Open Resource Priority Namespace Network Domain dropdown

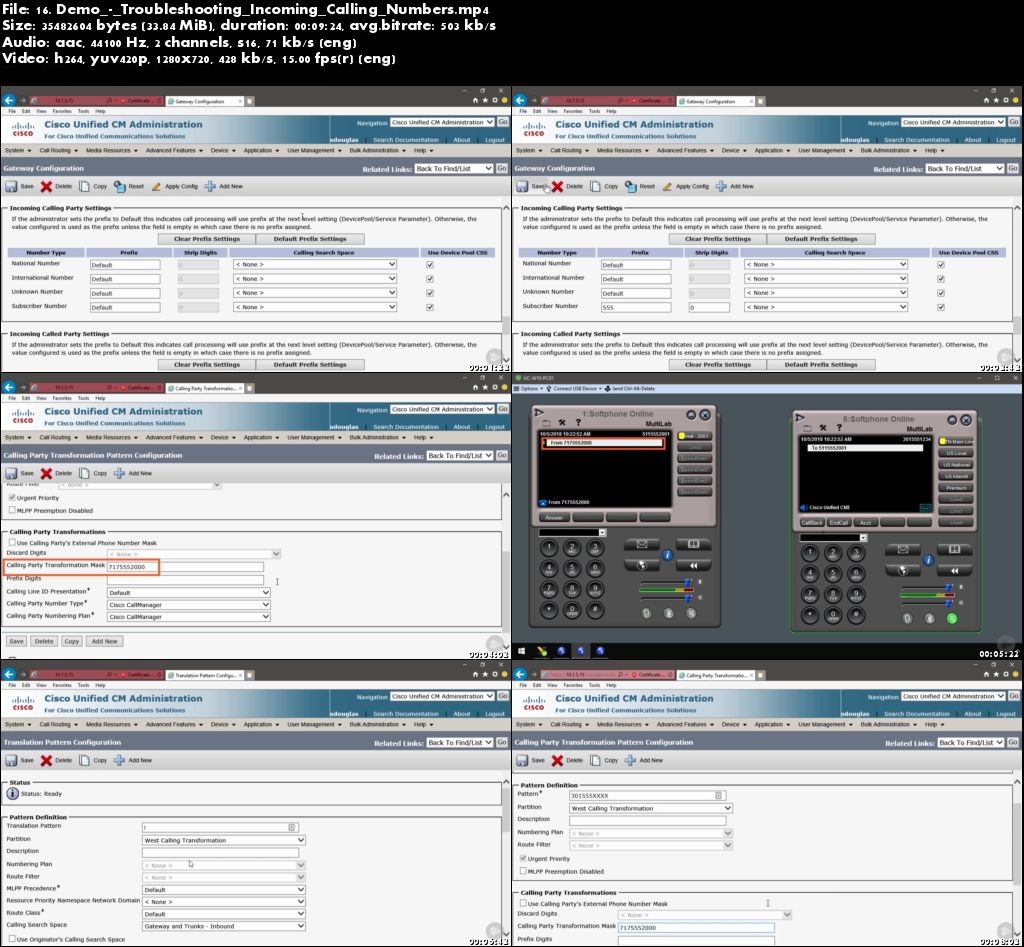[x=223, y=902]
